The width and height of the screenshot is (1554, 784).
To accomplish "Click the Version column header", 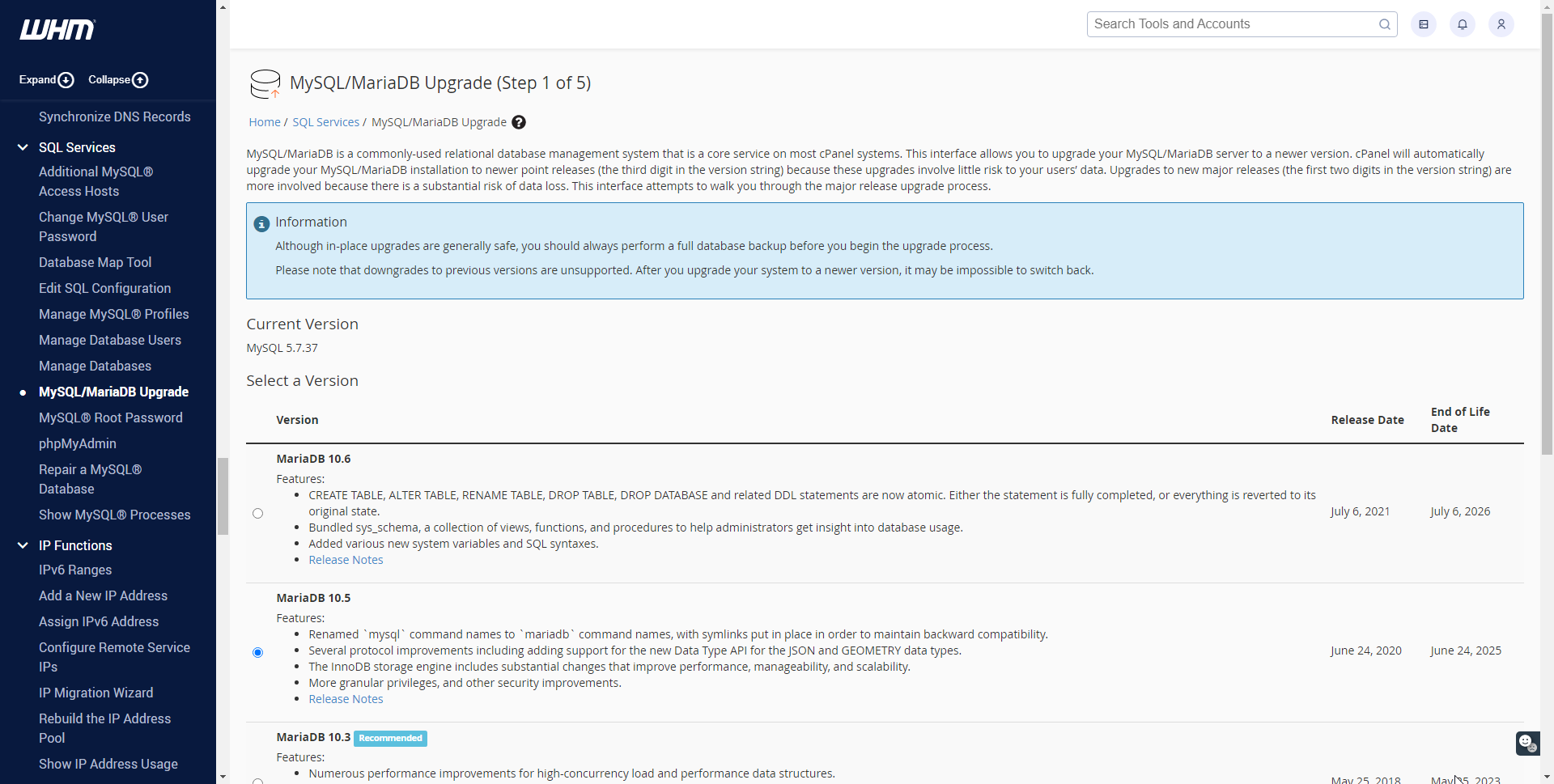I will pyautogui.click(x=297, y=420).
